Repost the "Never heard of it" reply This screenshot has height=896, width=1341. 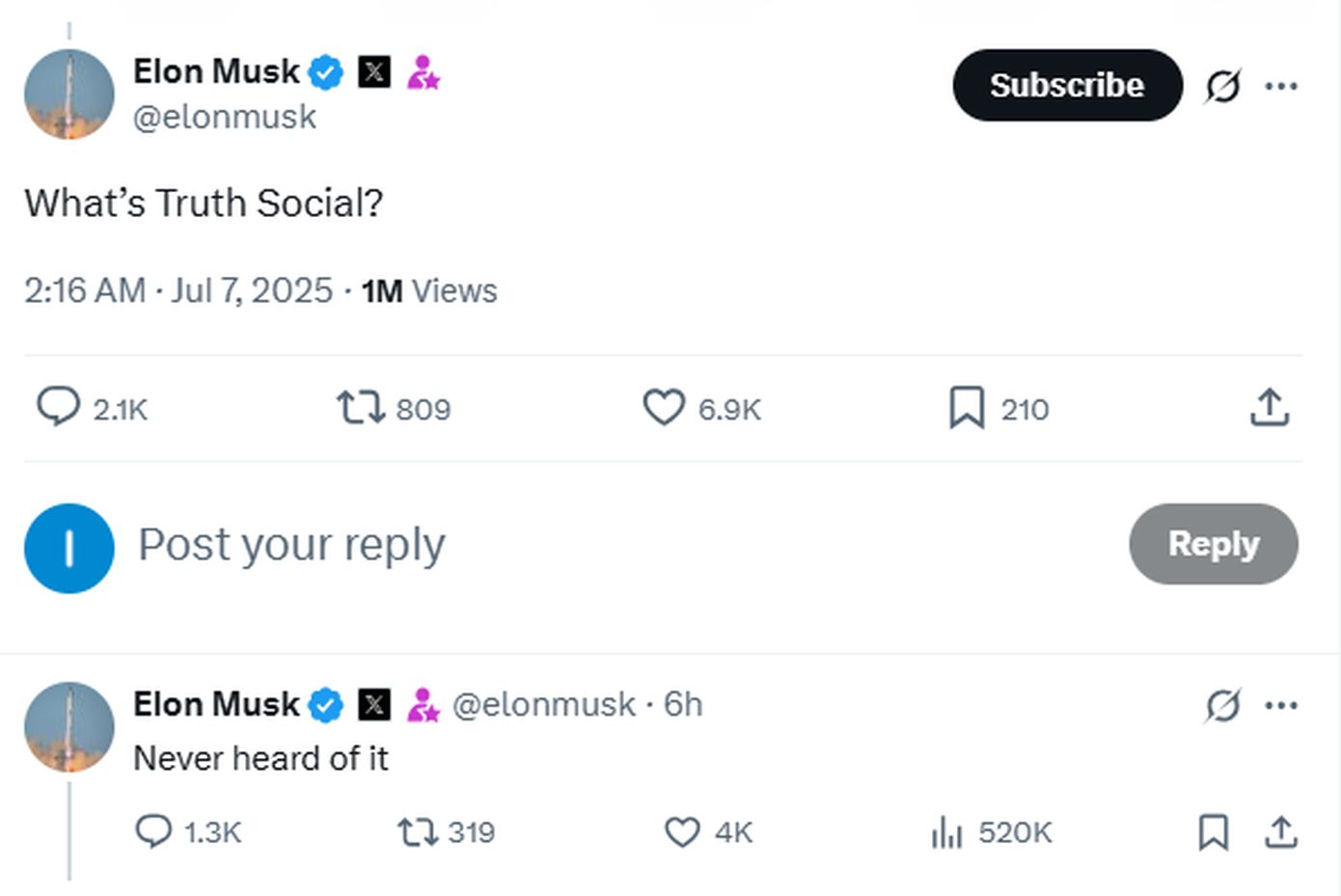[418, 831]
